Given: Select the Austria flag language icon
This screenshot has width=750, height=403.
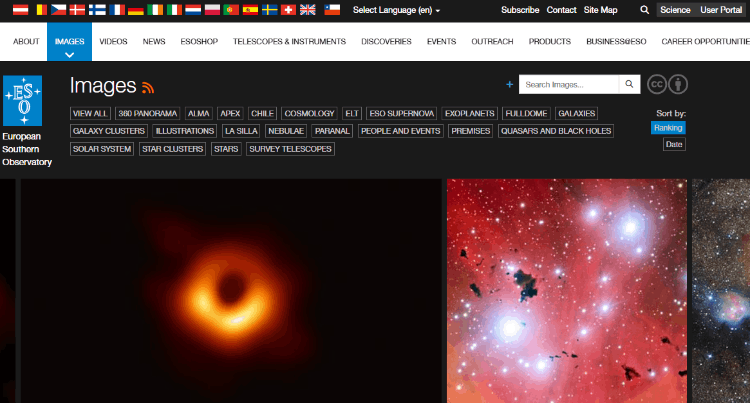Looking at the screenshot, I should 21,10.
